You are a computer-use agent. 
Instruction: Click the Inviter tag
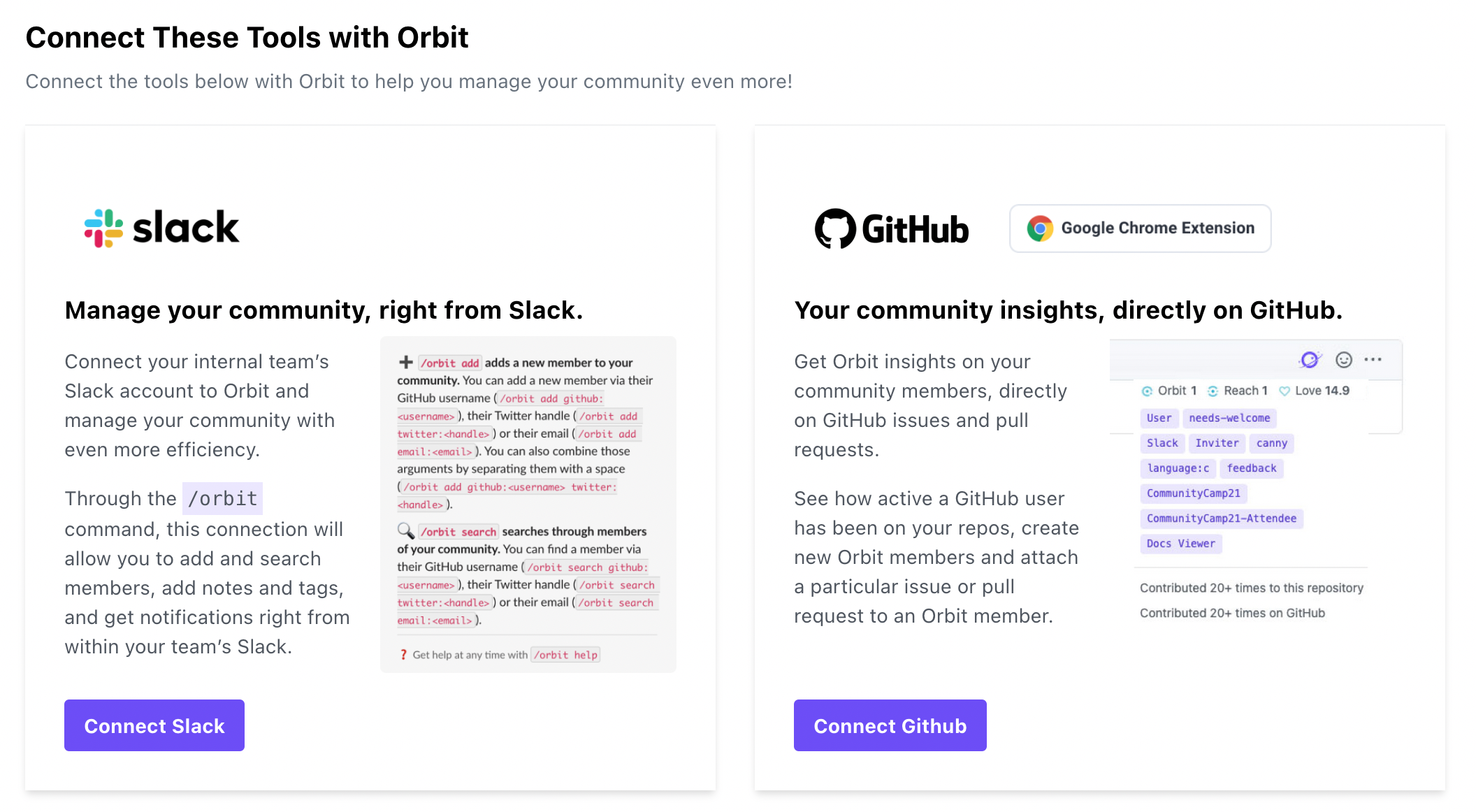tap(1217, 443)
